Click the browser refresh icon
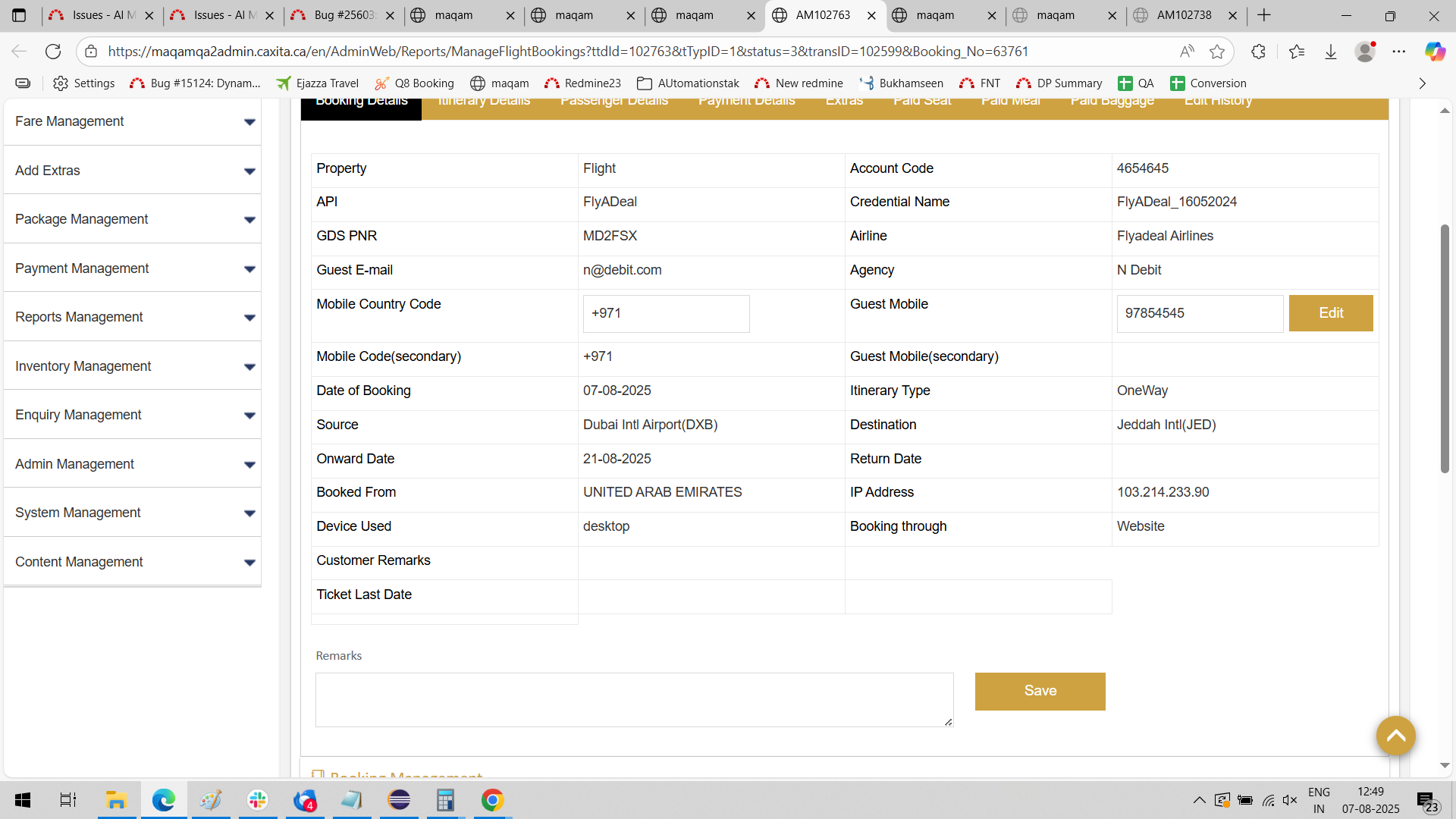This screenshot has height=819, width=1456. coord(53,52)
